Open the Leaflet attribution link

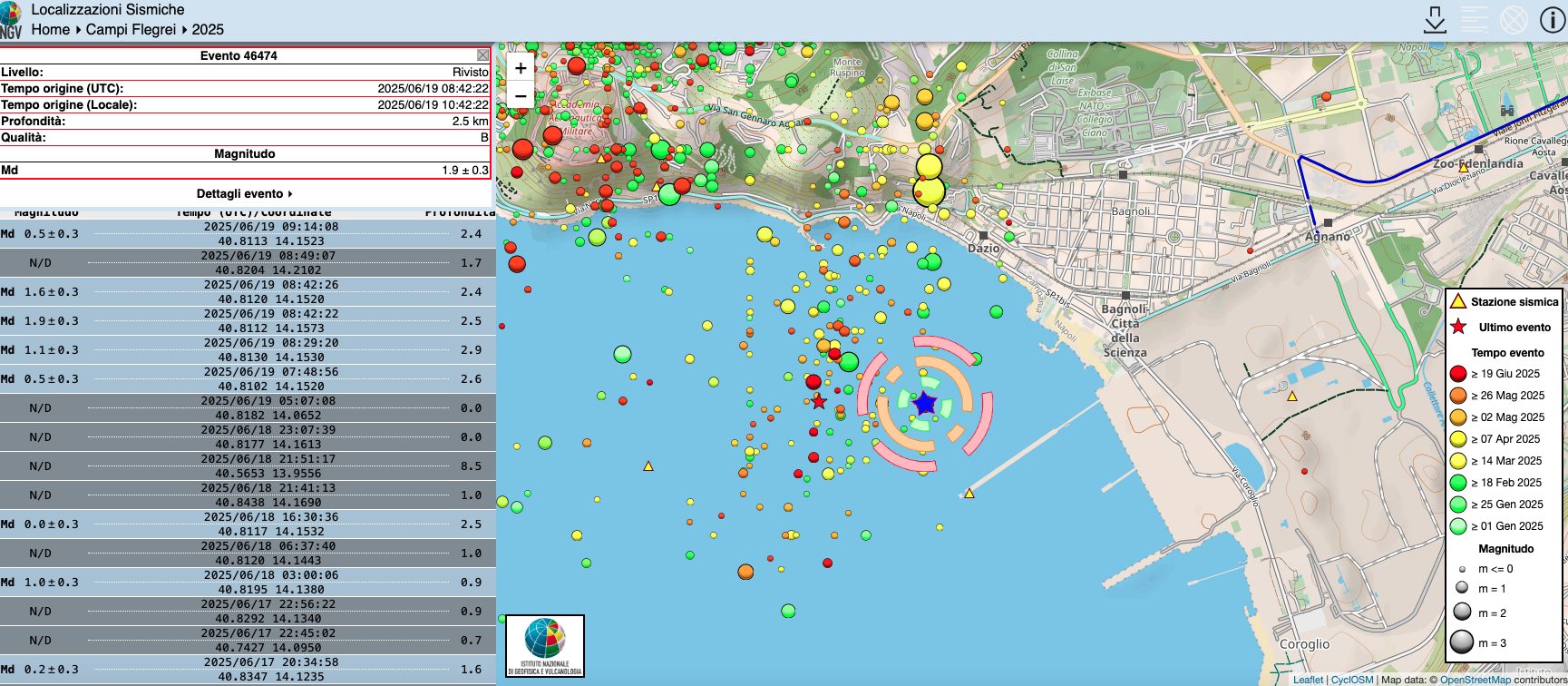pyautogui.click(x=1308, y=680)
